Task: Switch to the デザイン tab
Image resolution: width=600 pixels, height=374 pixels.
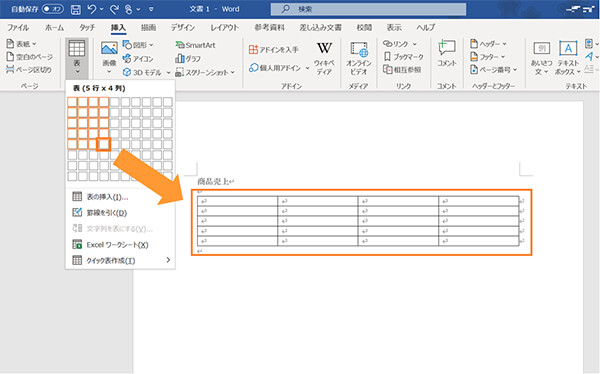Action: 183,28
